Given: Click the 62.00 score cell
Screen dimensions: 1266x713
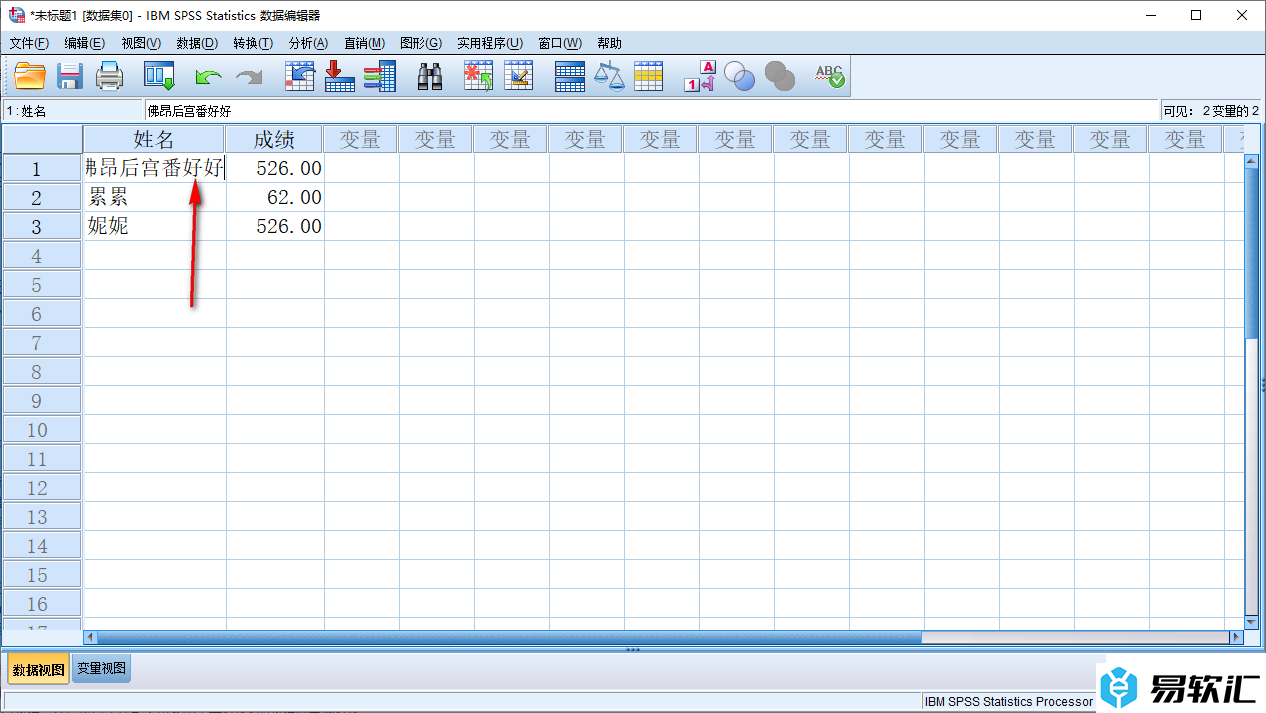Looking at the screenshot, I should tap(275, 197).
